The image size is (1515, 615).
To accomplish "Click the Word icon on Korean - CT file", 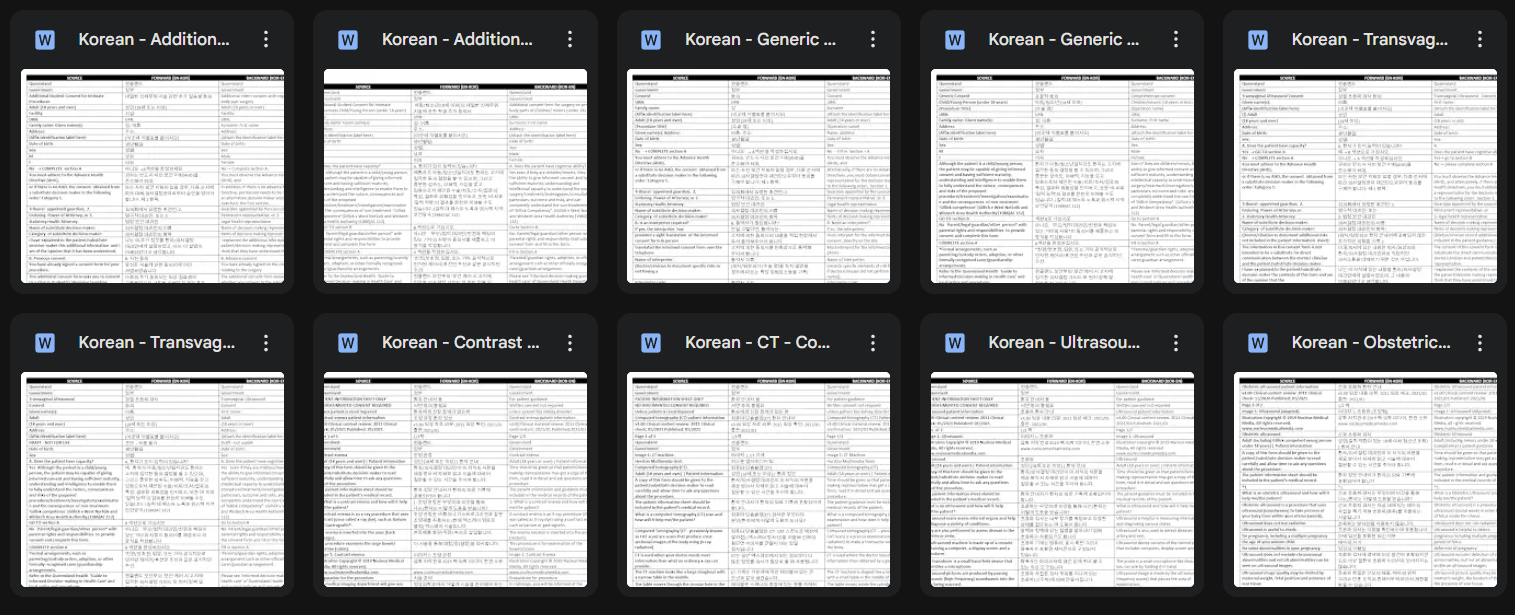I will [x=651, y=343].
